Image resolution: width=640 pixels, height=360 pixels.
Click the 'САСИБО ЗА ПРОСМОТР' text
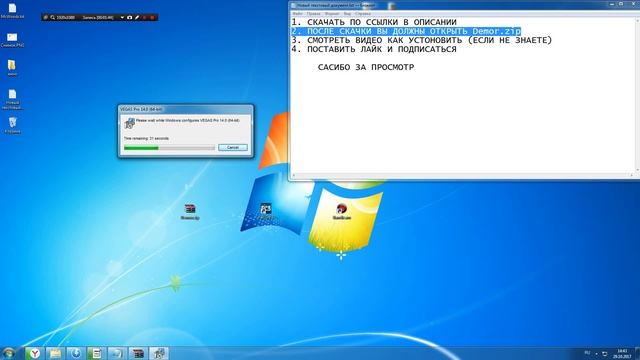366,67
